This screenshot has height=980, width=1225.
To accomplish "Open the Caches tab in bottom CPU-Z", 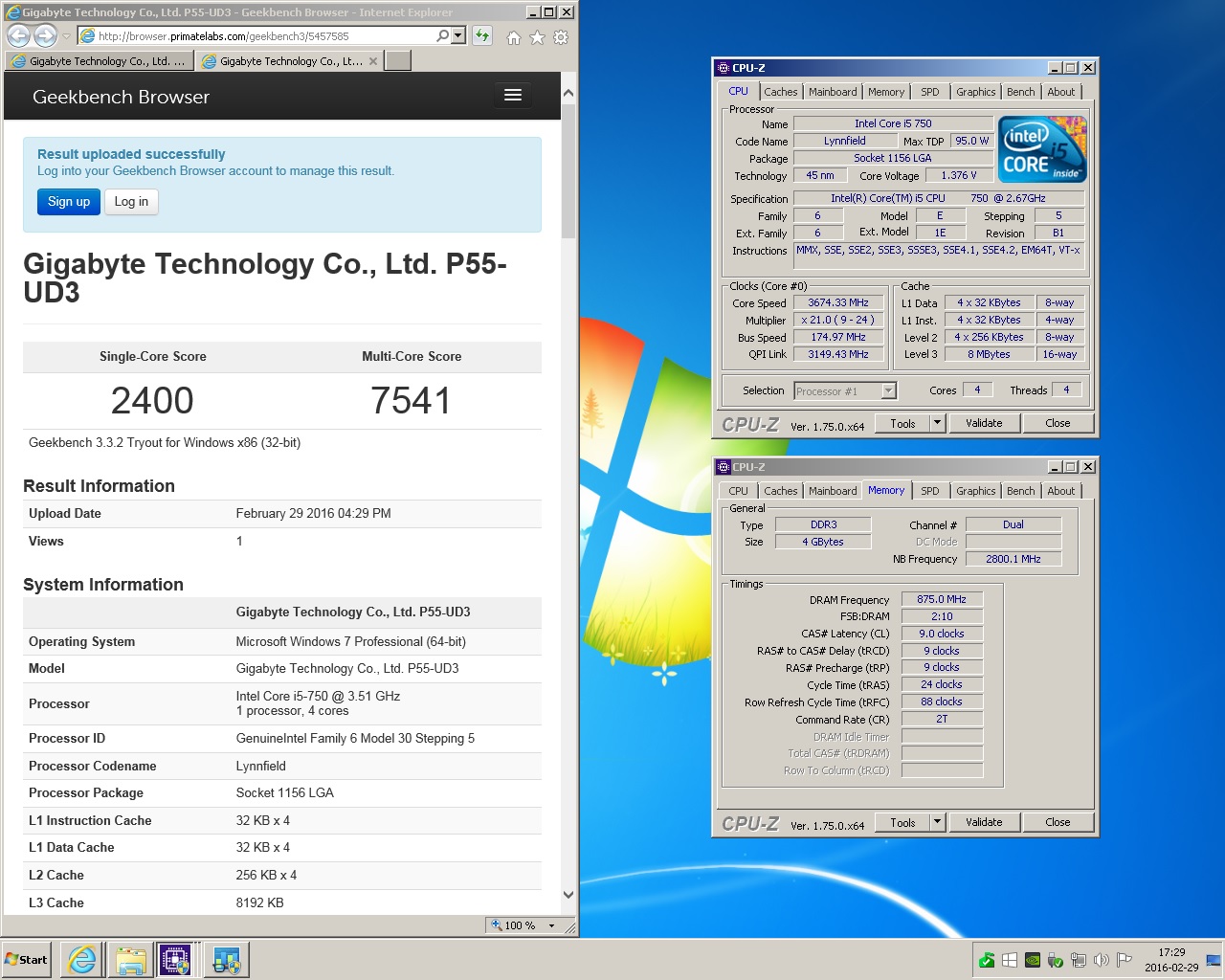I will coord(780,491).
